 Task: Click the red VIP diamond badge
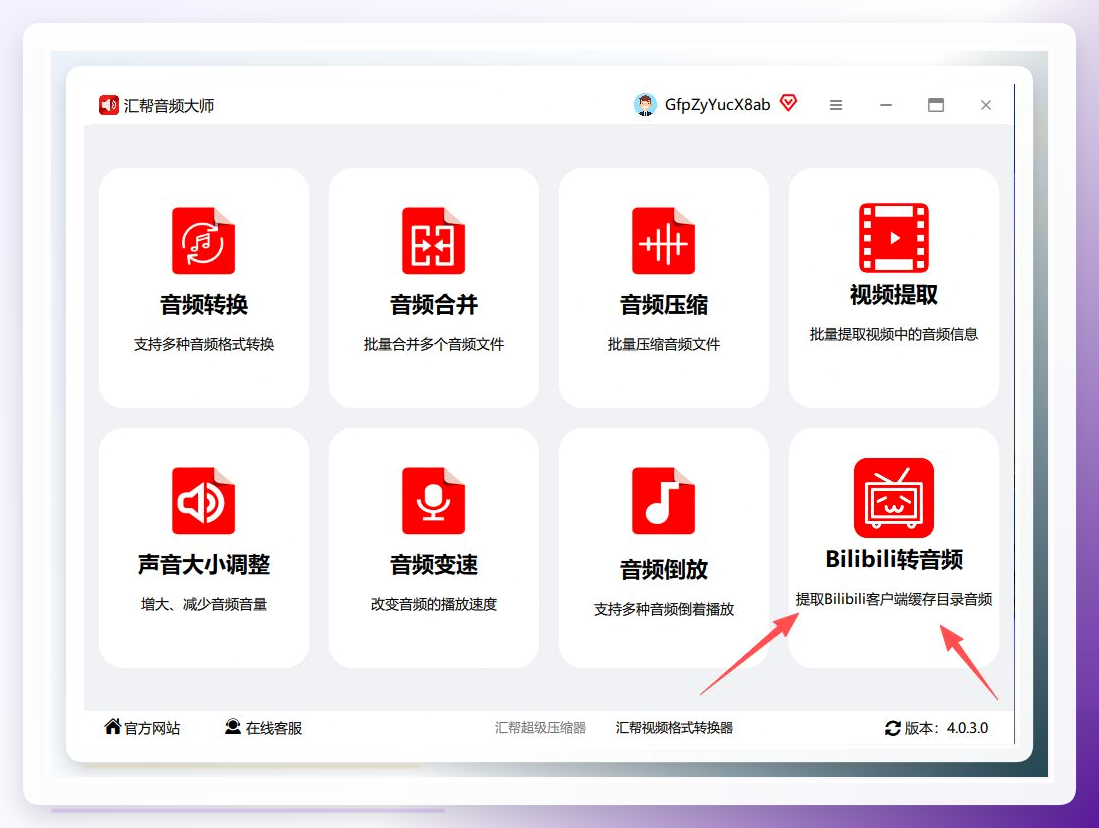click(x=789, y=103)
